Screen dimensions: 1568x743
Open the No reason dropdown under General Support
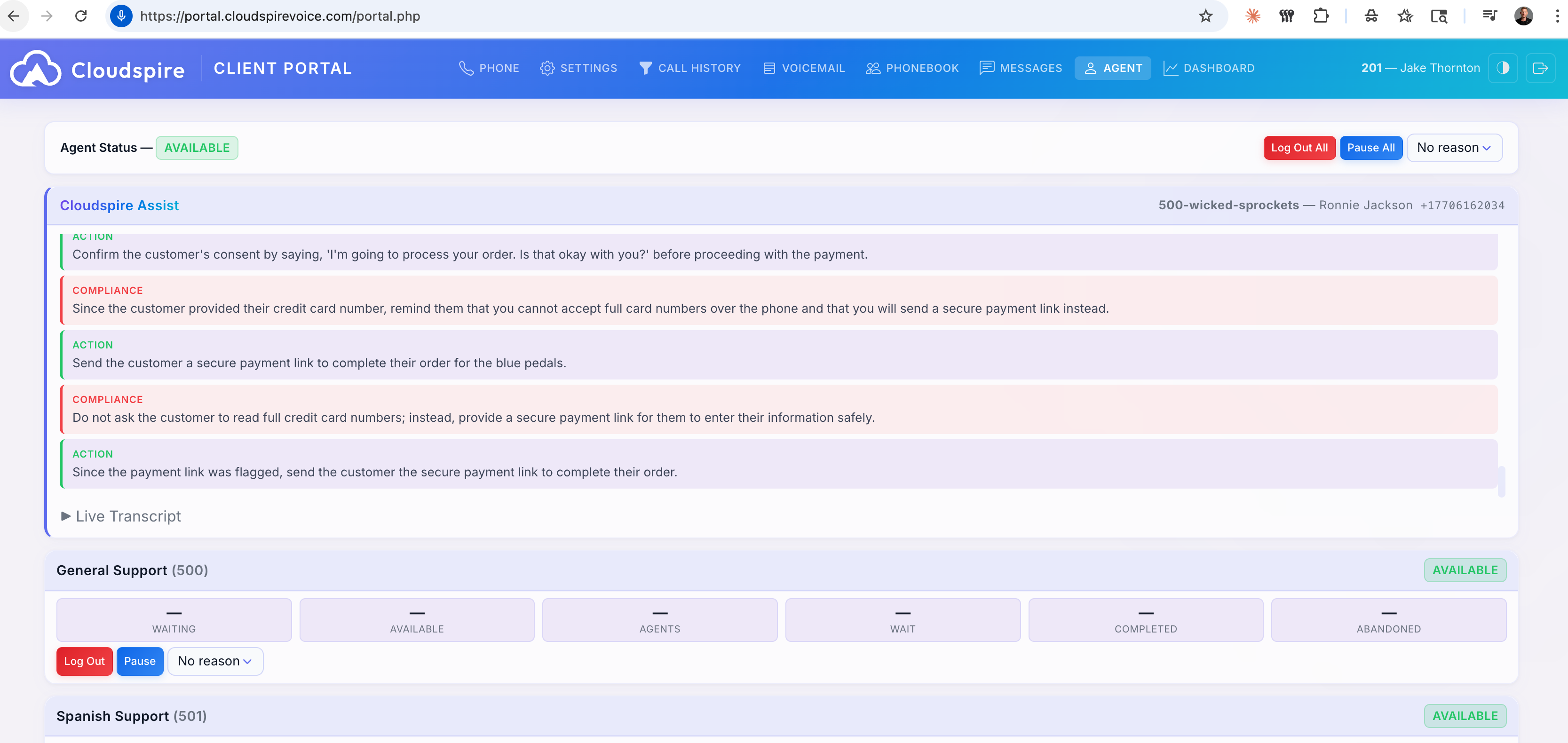215,661
